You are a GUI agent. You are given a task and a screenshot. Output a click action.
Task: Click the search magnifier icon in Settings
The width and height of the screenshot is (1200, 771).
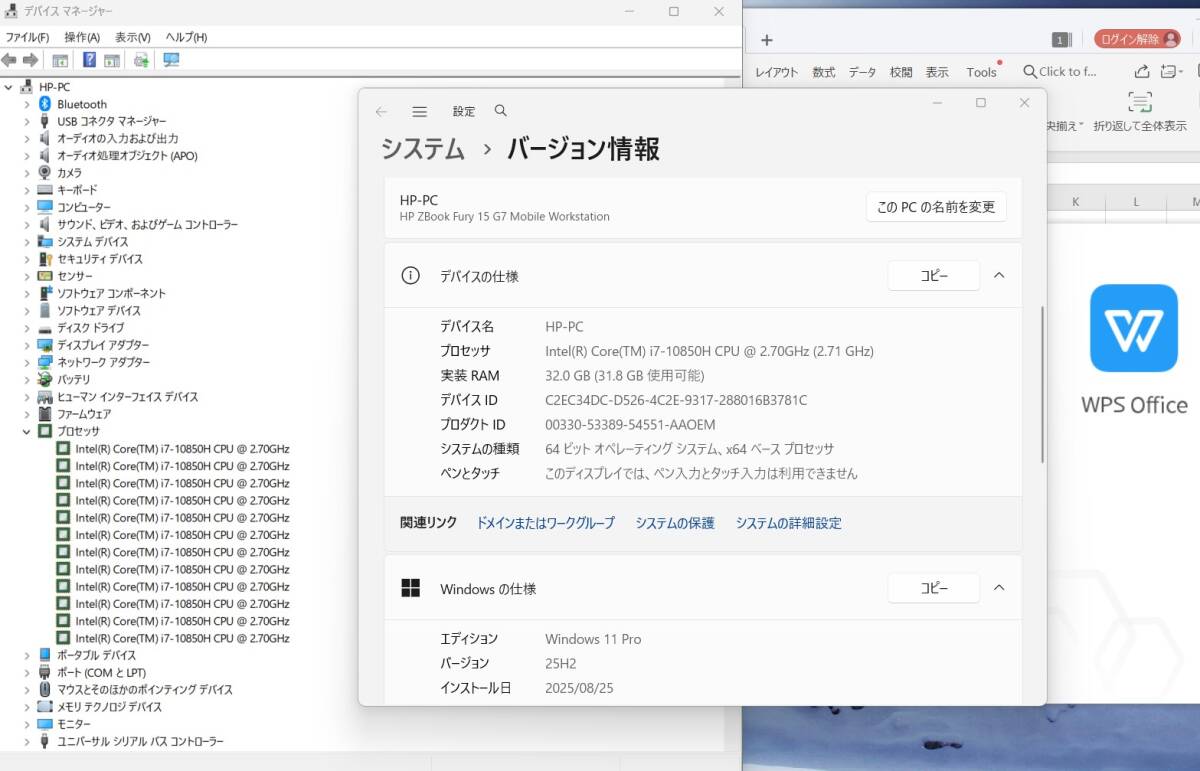(501, 111)
